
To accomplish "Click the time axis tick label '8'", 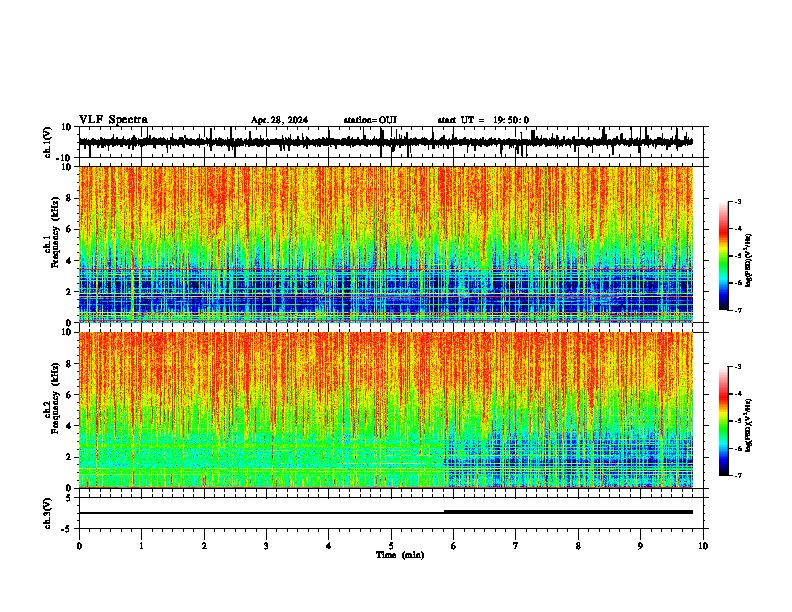I will 578,546.
